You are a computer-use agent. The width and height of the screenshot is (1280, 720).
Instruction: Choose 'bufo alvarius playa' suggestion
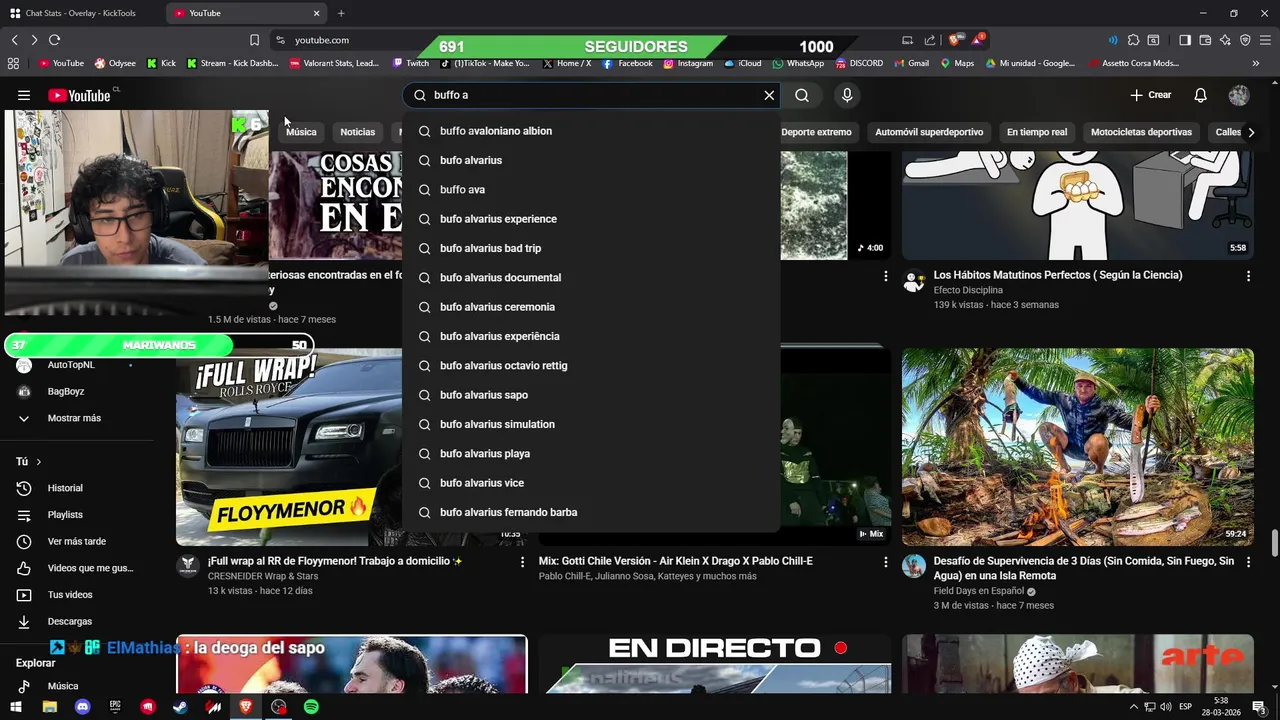click(x=591, y=453)
